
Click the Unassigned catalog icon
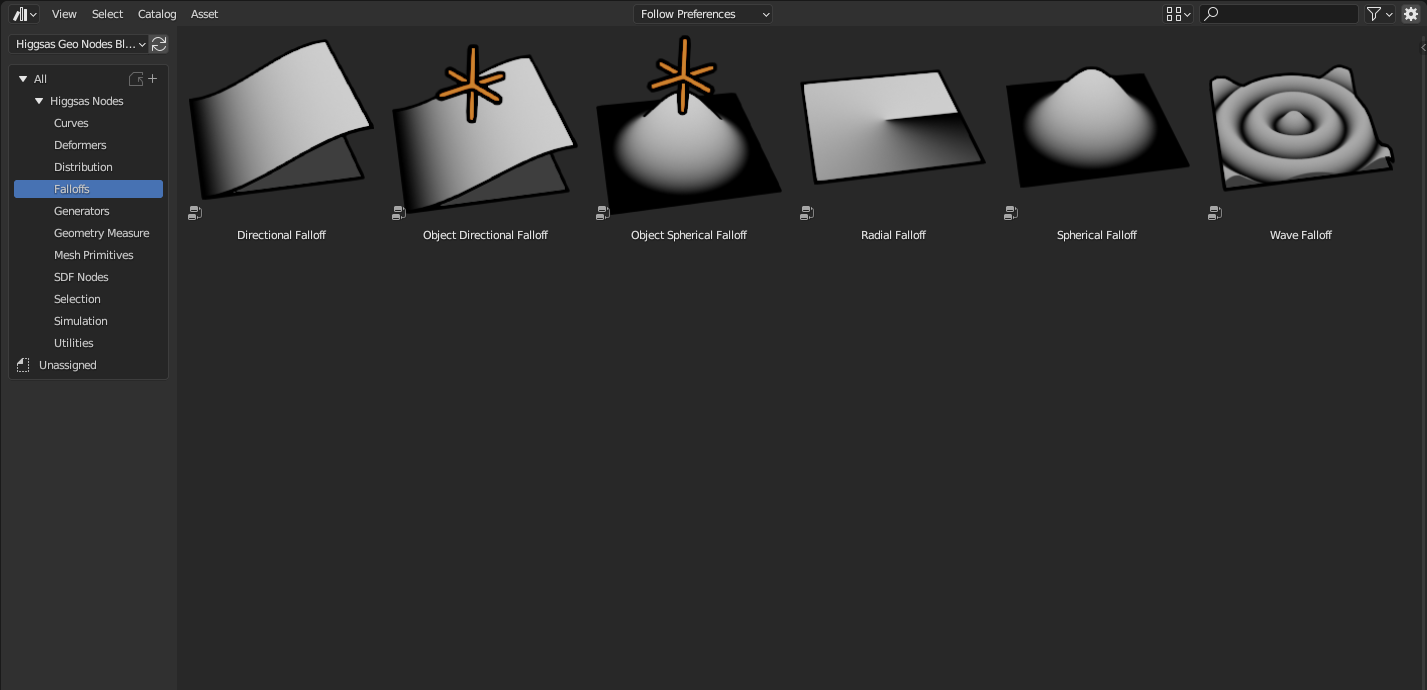(23, 364)
